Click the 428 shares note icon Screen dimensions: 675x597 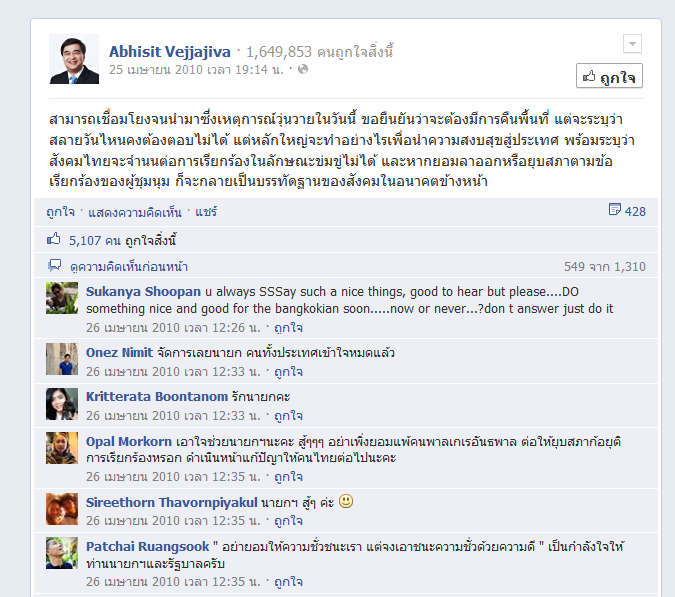coord(614,210)
